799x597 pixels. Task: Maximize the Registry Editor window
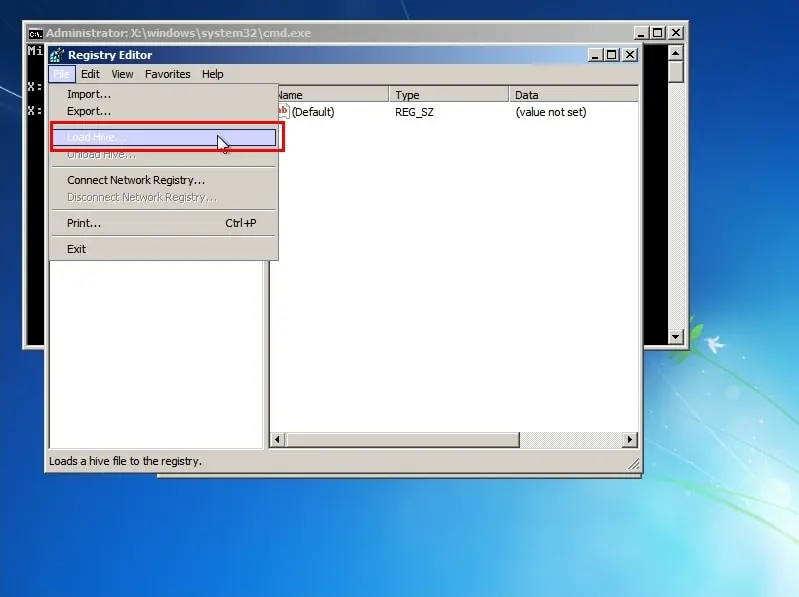point(612,55)
